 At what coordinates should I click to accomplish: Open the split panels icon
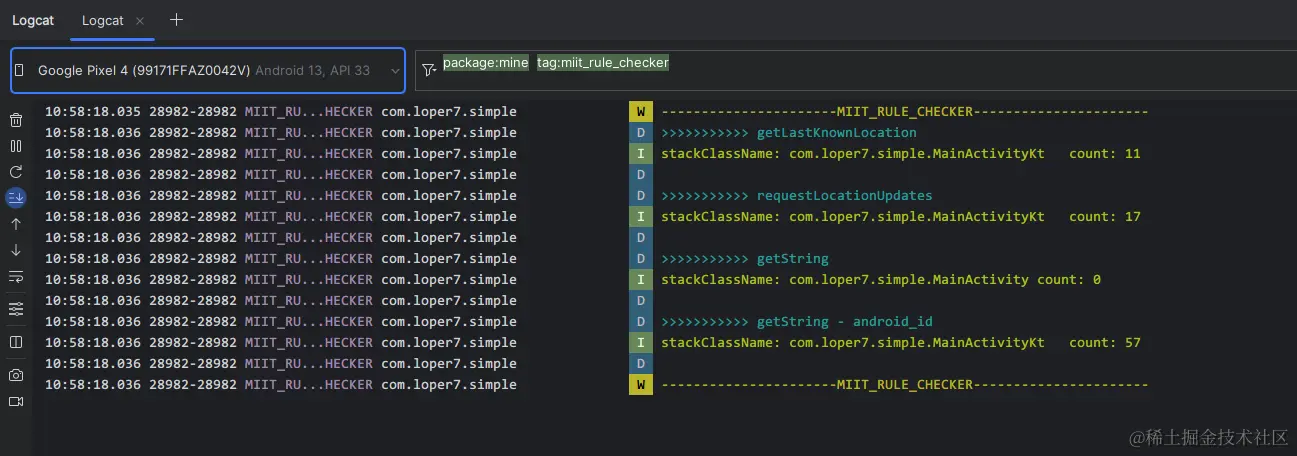coord(16,342)
